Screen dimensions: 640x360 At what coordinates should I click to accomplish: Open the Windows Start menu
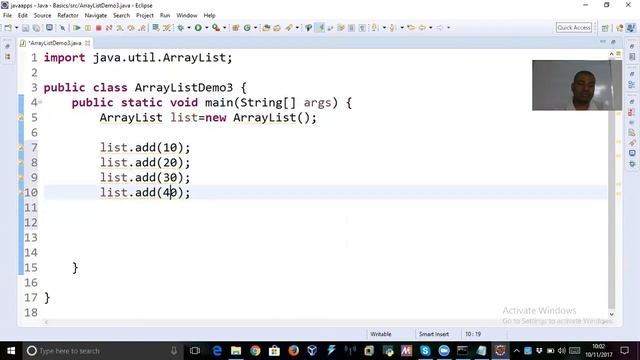pyautogui.click(x=11, y=351)
